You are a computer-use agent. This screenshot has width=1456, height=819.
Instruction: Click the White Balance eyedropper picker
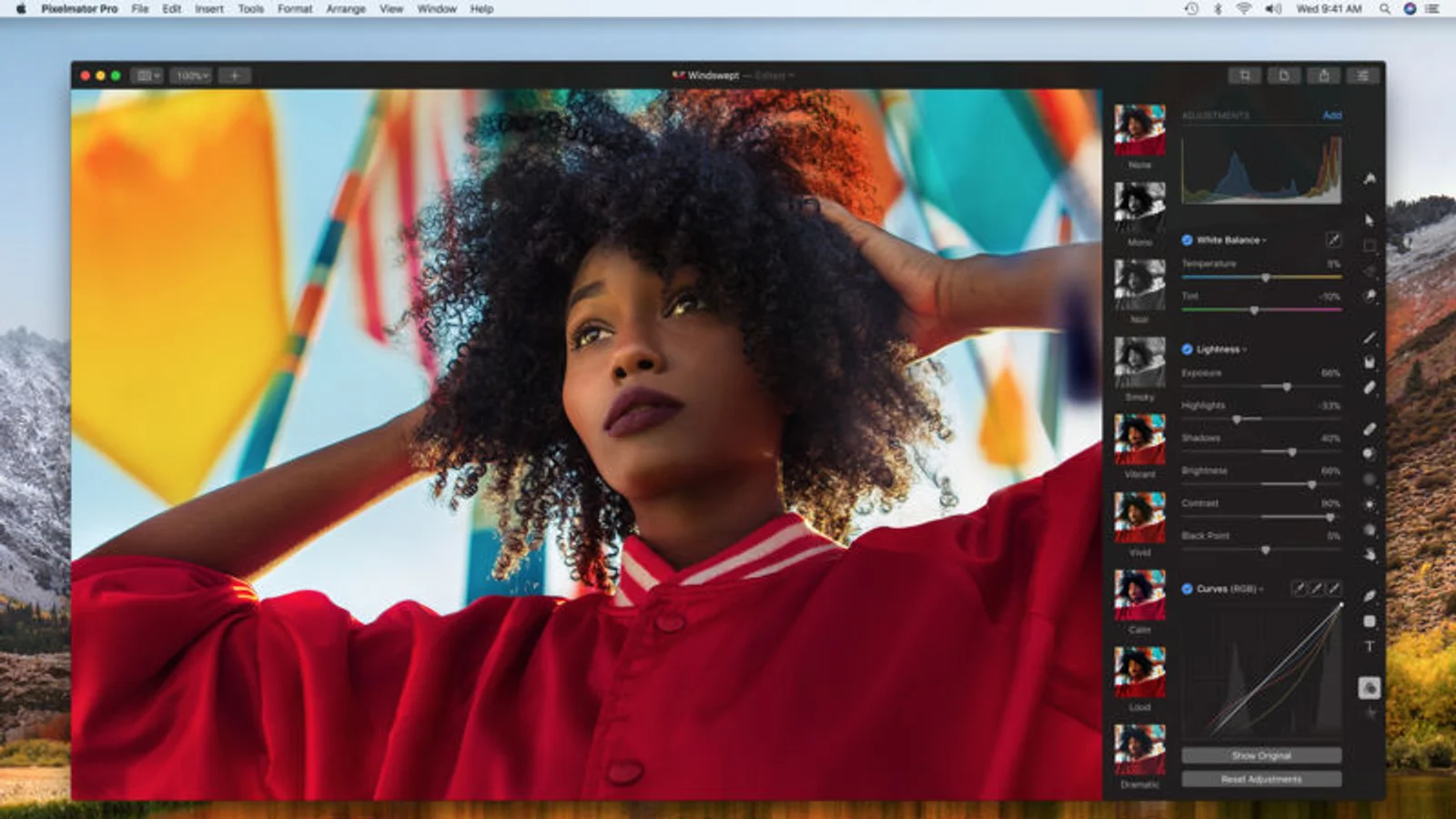pos(1332,240)
